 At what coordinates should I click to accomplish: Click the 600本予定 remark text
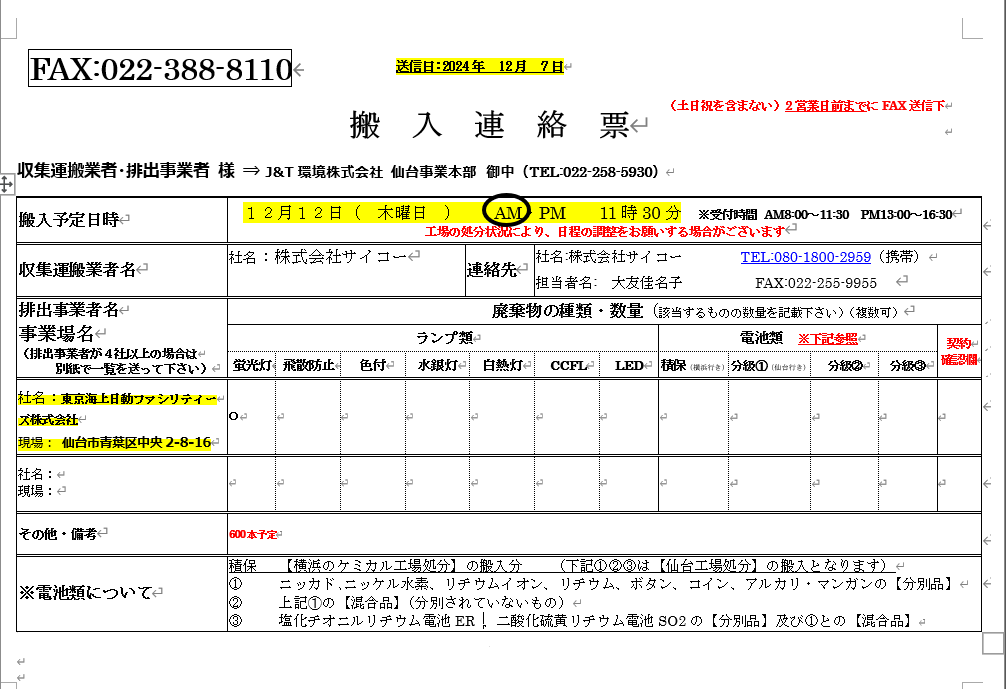point(252,534)
